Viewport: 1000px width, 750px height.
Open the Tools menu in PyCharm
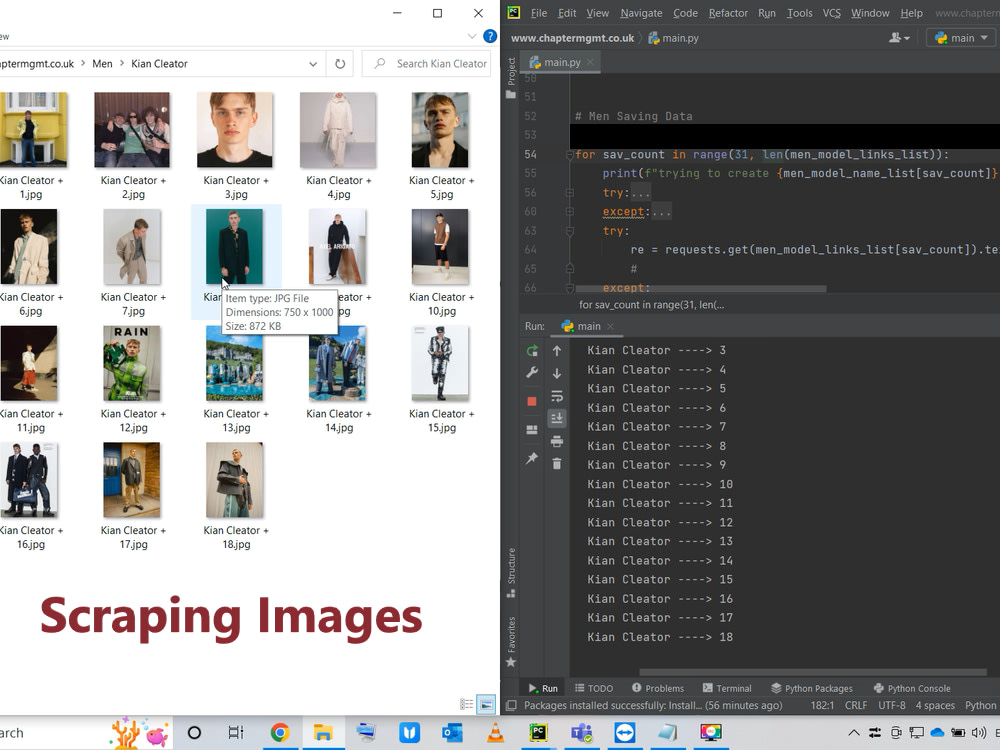800,13
